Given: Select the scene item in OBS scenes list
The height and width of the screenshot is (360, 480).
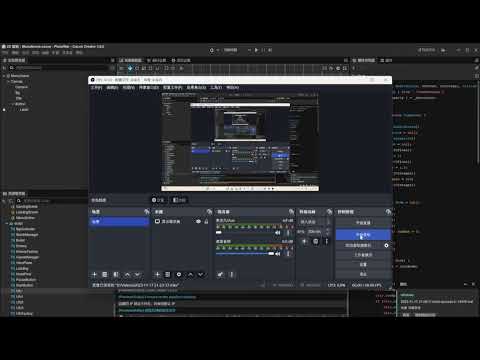Looking at the screenshot, I should 119,222.
